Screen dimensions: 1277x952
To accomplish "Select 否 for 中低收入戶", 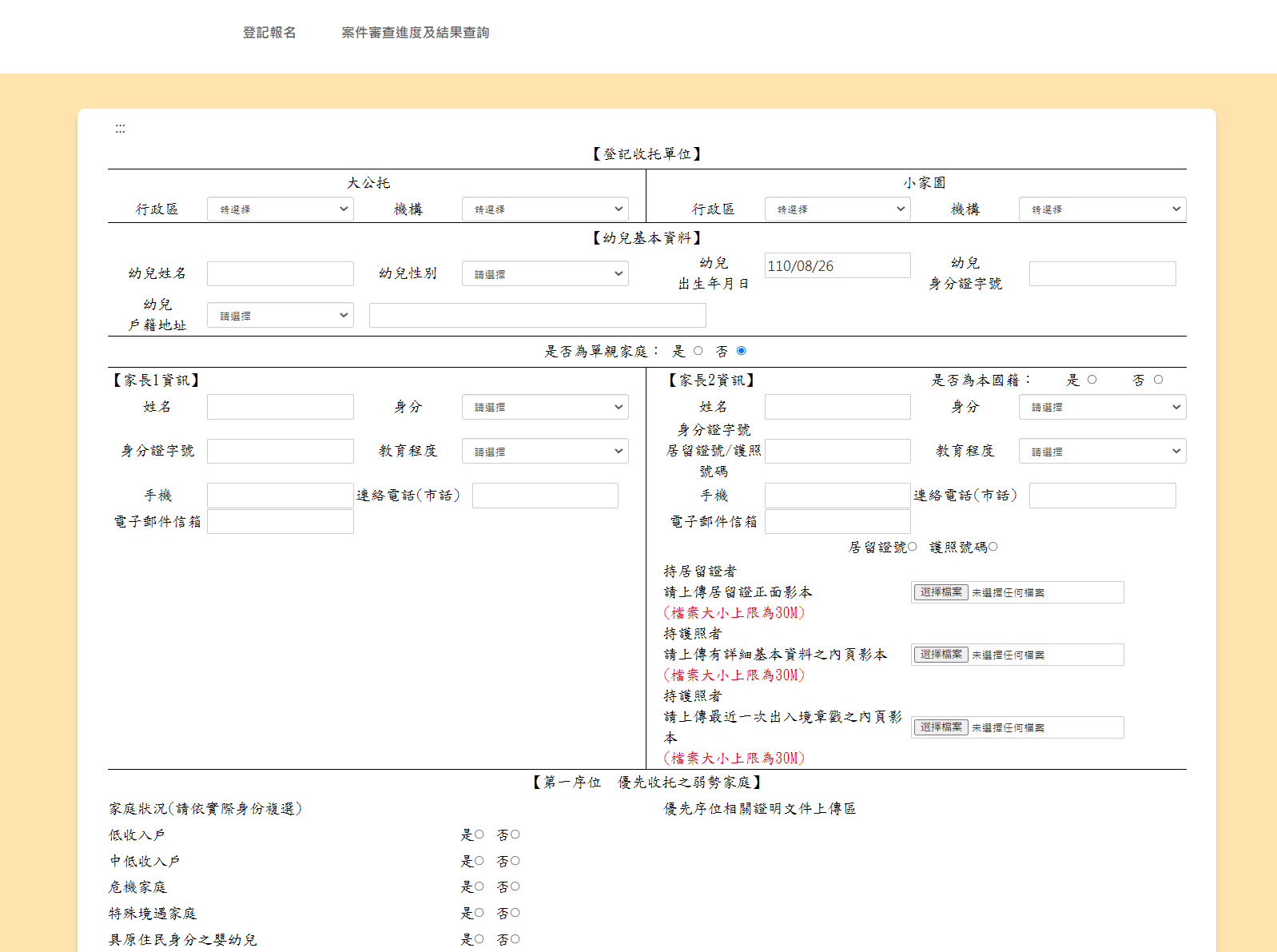I will coord(515,861).
